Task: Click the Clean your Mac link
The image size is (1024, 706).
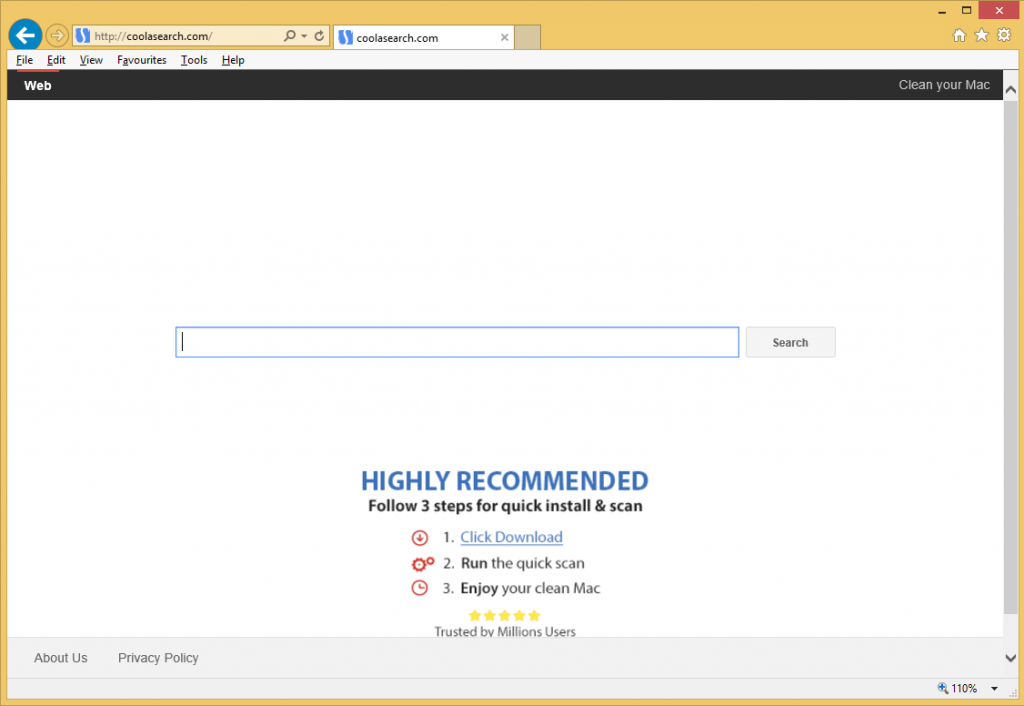Action: pos(944,85)
